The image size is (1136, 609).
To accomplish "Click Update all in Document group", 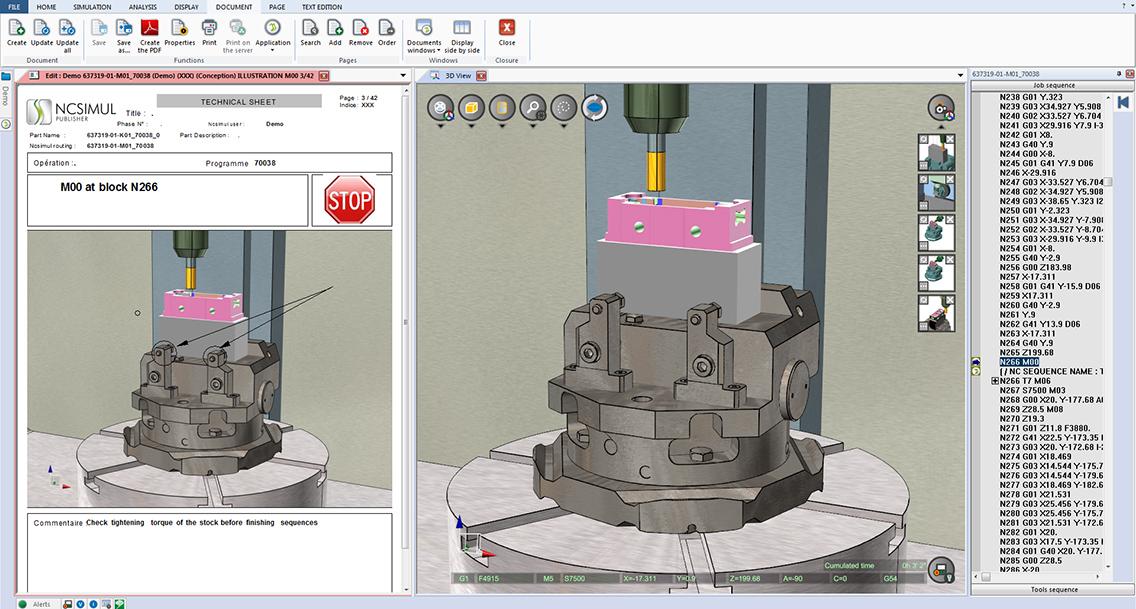I will pyautogui.click(x=67, y=28).
